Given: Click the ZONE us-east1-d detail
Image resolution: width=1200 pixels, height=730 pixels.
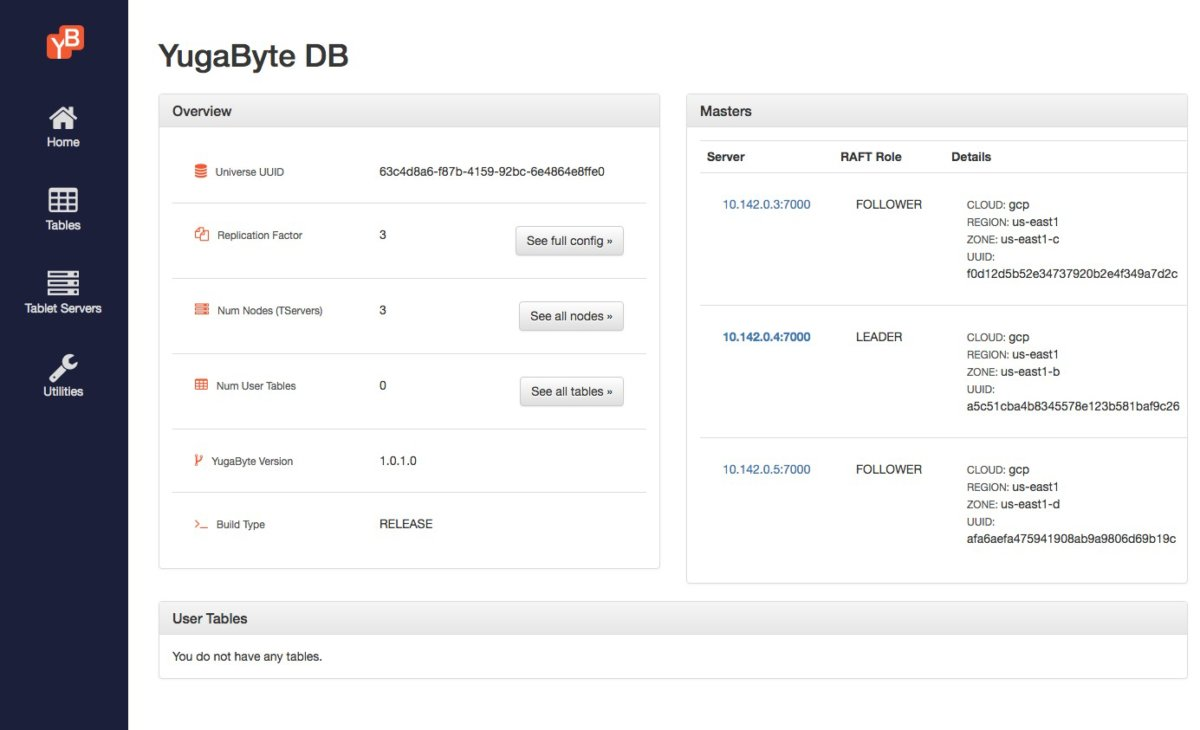Looking at the screenshot, I should (x=1013, y=504).
